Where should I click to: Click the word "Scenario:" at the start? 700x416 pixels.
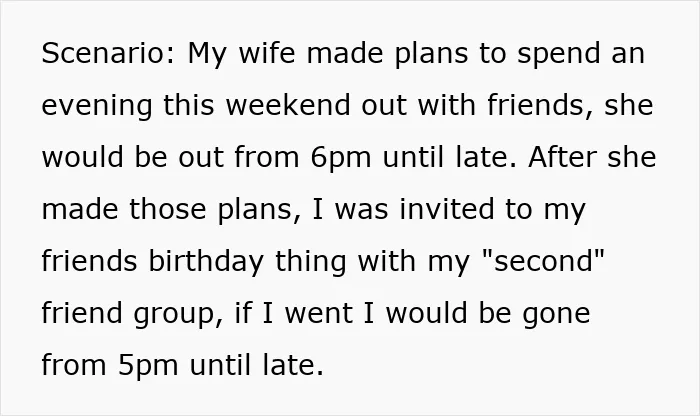pyautogui.click(x=108, y=53)
